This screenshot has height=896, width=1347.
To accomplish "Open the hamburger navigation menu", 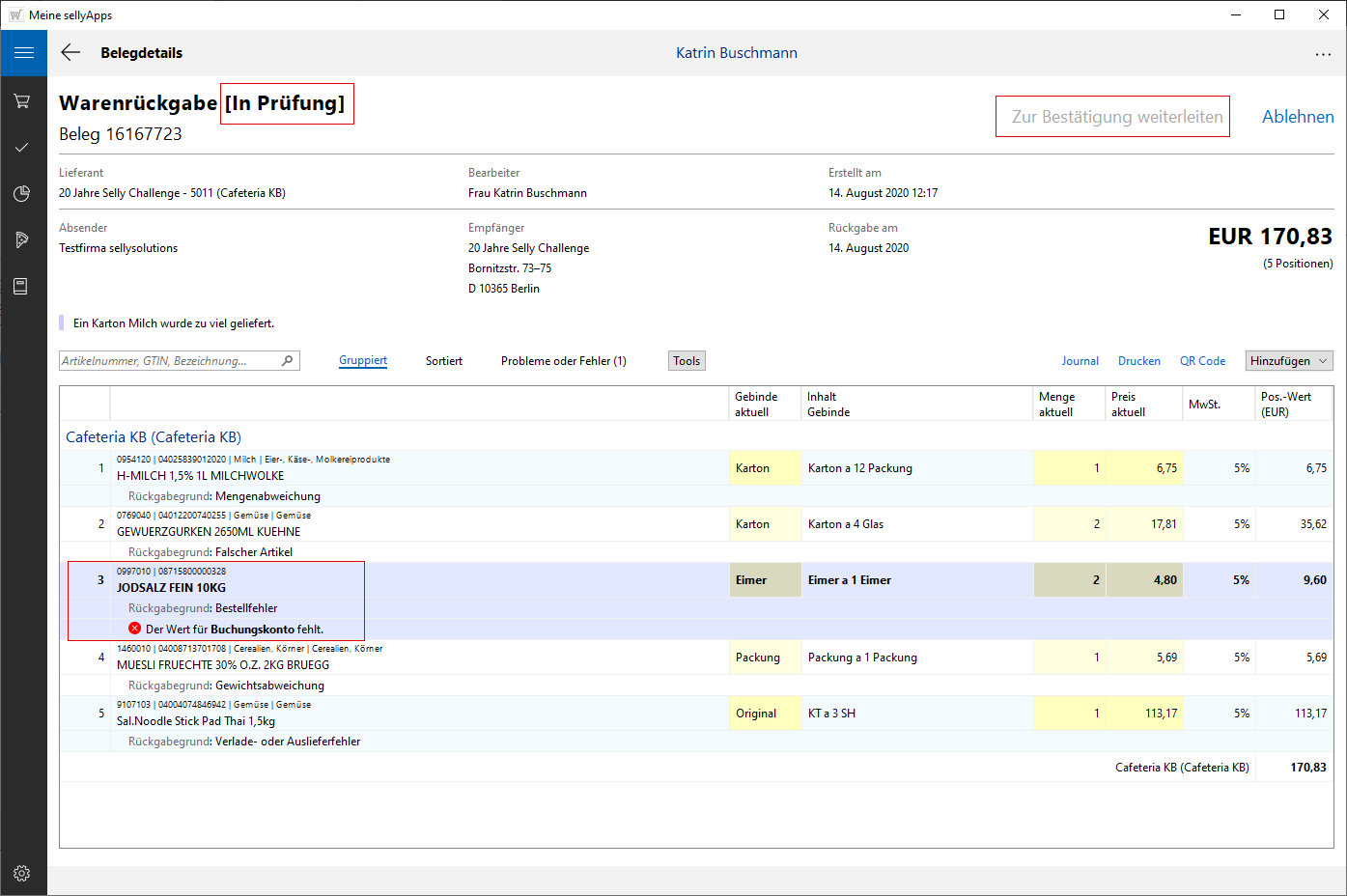I will 23,53.
